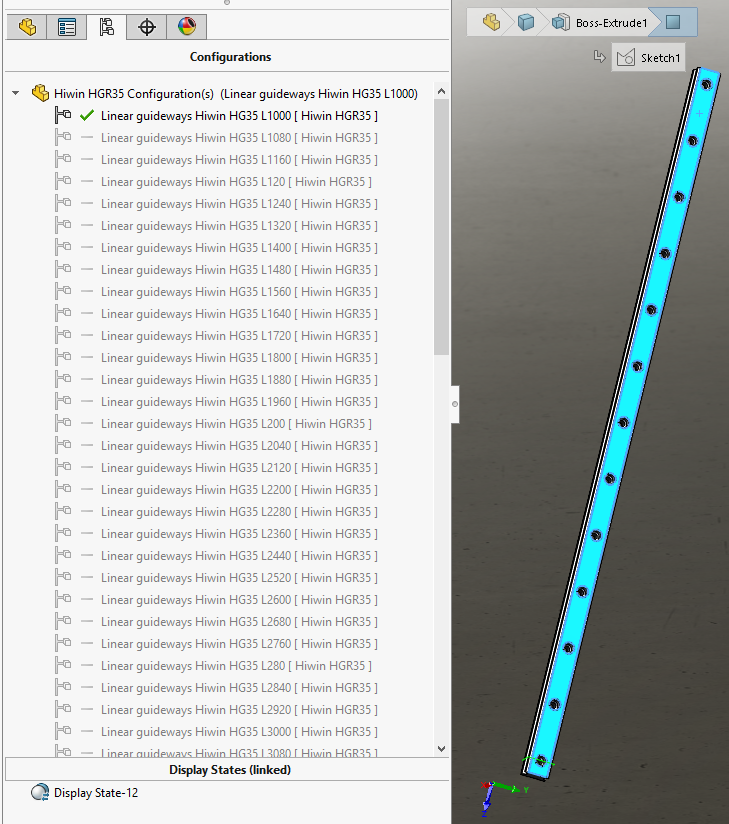729x824 pixels.
Task: Click the scroll-down arrow of the configurations list
Action: [x=441, y=748]
